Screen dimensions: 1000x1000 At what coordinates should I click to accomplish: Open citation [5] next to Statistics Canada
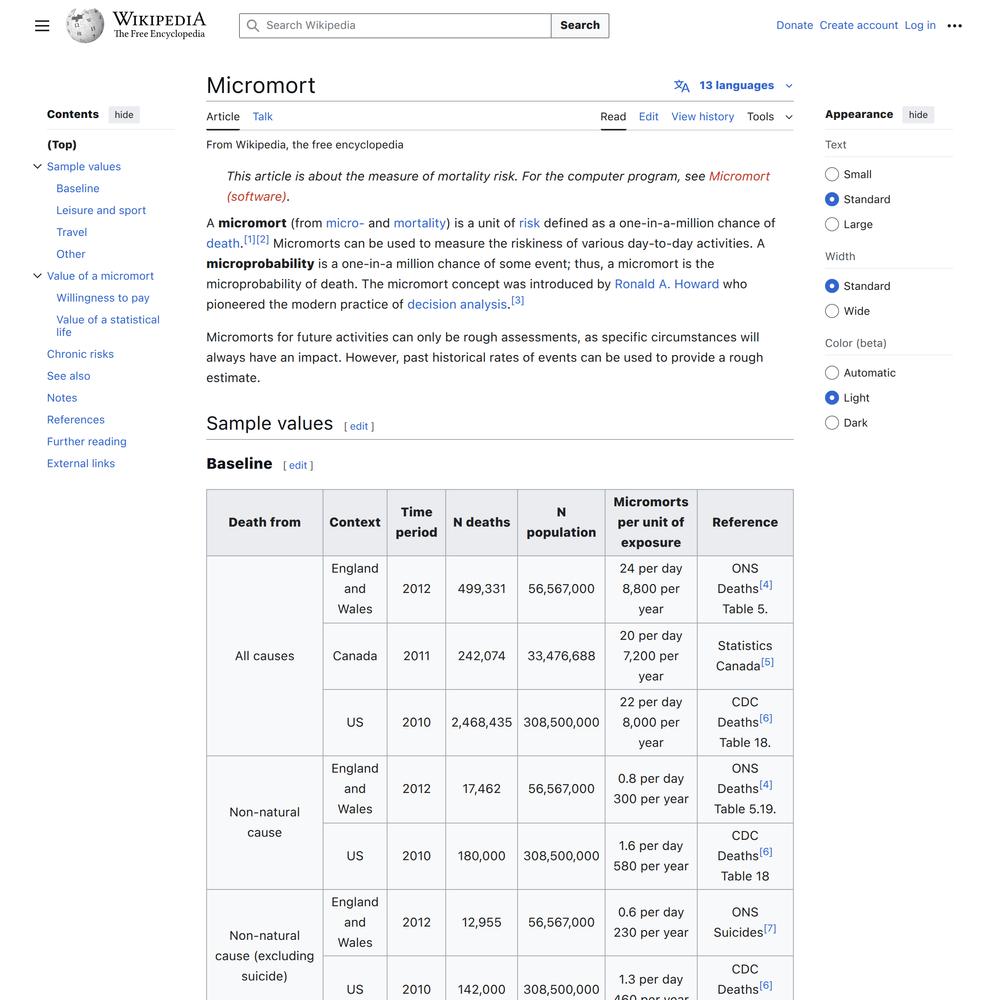[x=767, y=662]
